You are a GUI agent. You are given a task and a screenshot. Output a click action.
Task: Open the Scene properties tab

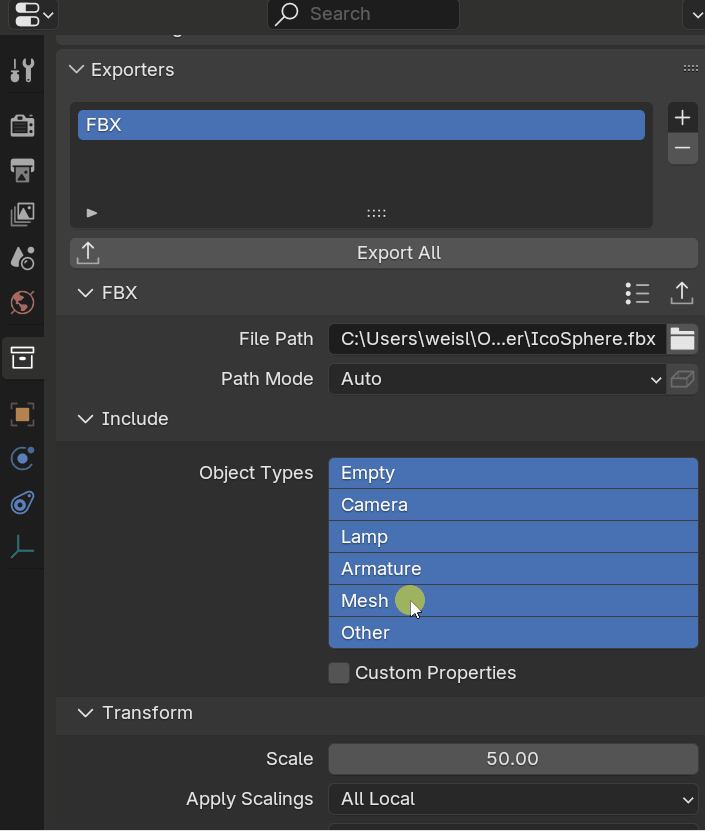pos(22,259)
